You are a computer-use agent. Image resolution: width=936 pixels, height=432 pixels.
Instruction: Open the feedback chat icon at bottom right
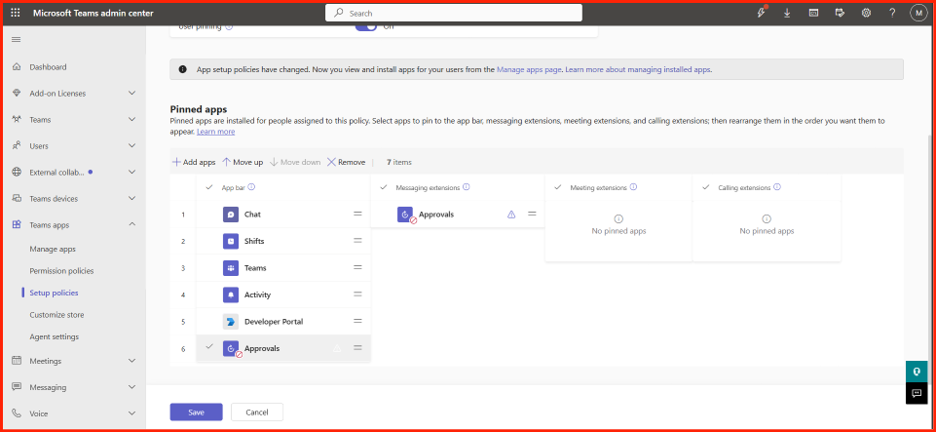pos(916,393)
